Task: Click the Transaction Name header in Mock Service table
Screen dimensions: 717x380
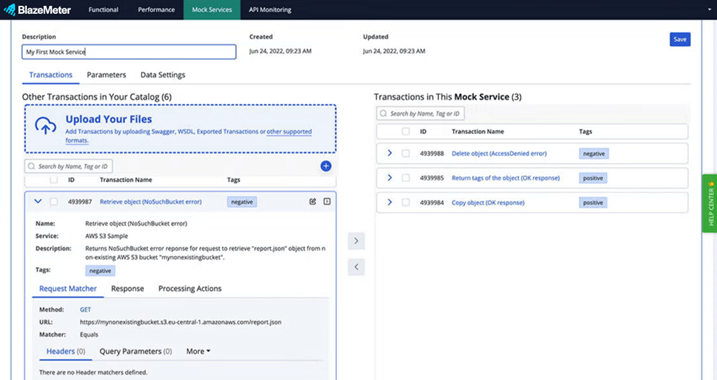Action: point(477,132)
